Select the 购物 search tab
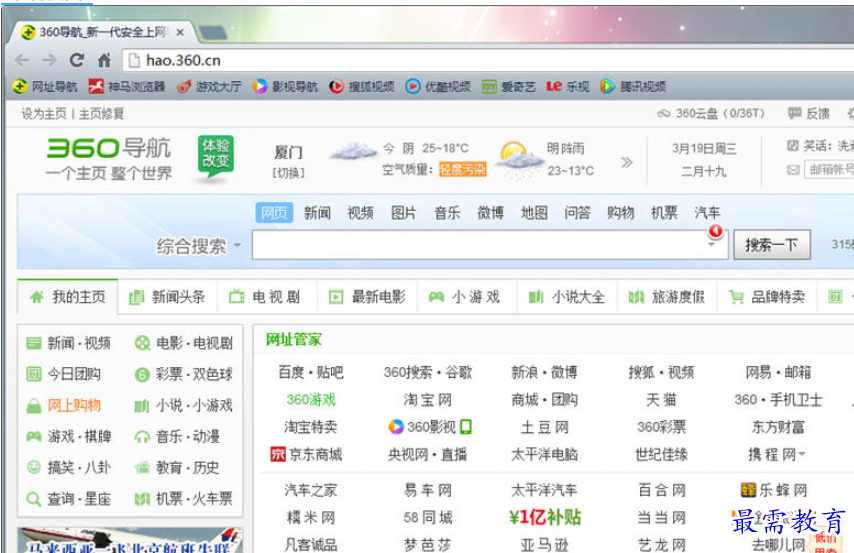This screenshot has height=553, width=854. coord(621,212)
